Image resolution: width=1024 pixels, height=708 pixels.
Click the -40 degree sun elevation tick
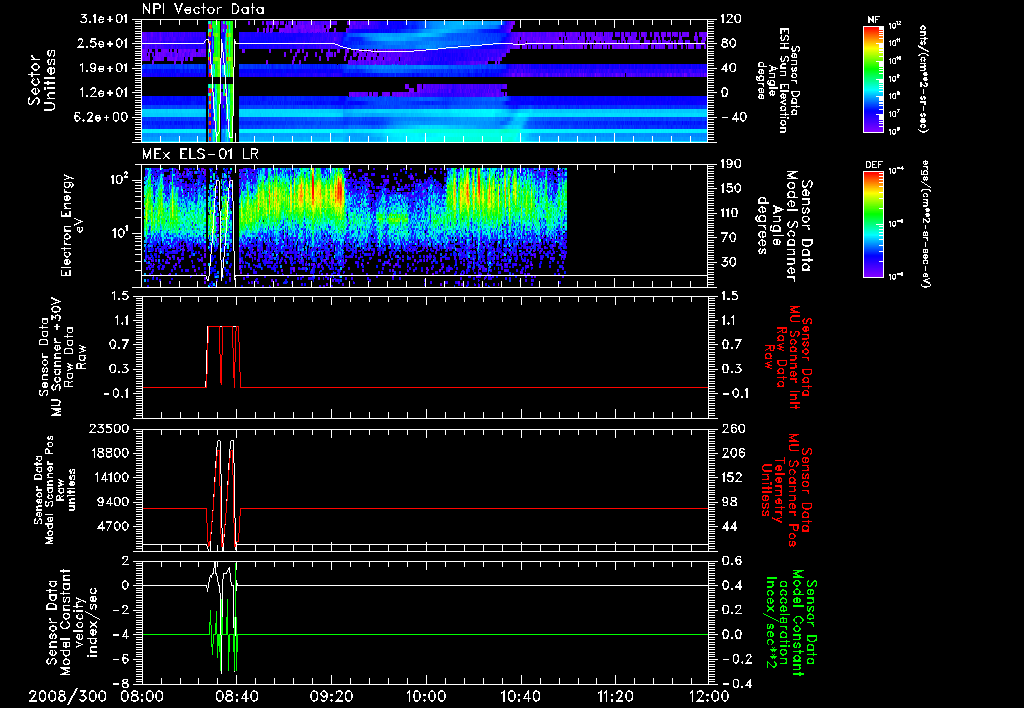coord(733,117)
